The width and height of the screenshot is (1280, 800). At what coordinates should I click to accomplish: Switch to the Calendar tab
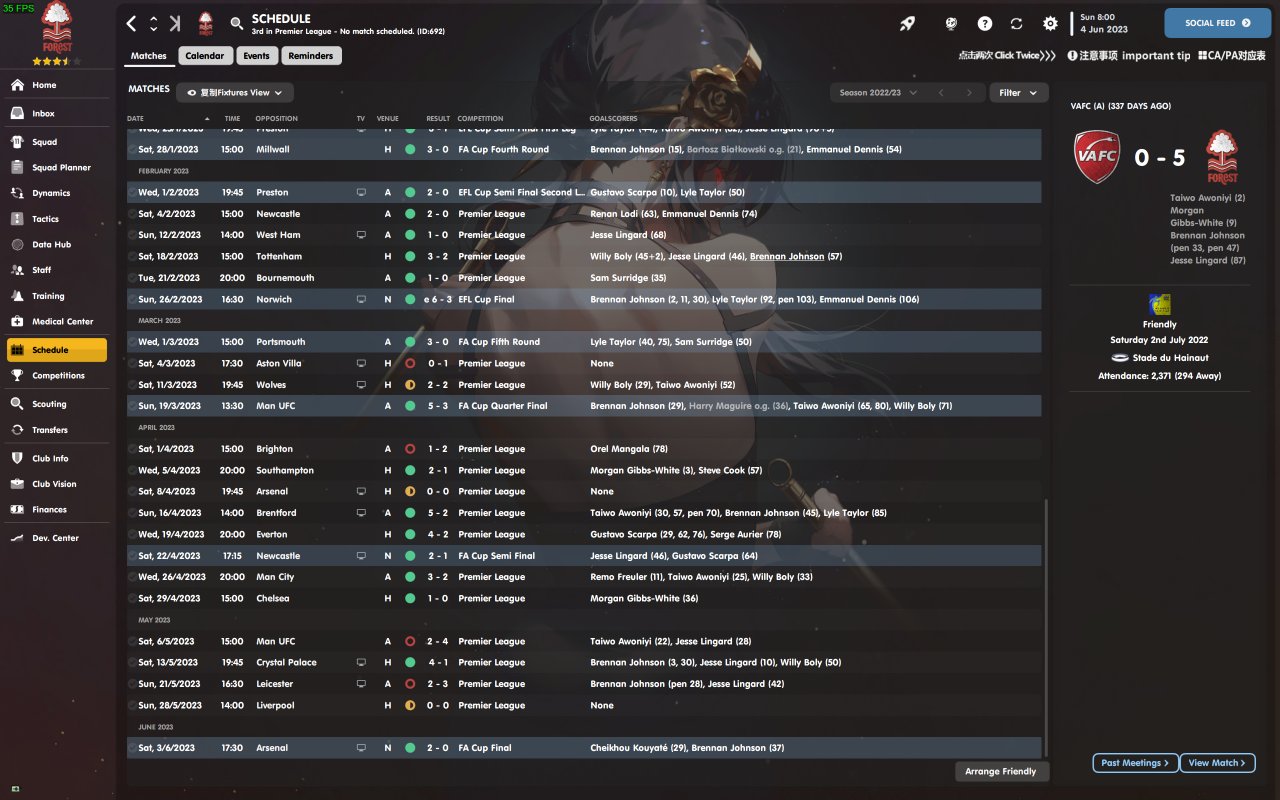[205, 56]
